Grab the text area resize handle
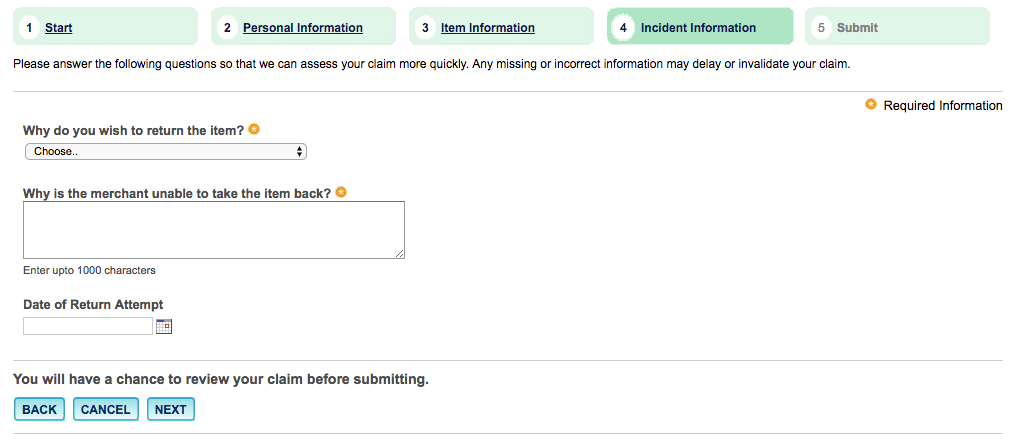 click(x=400, y=254)
